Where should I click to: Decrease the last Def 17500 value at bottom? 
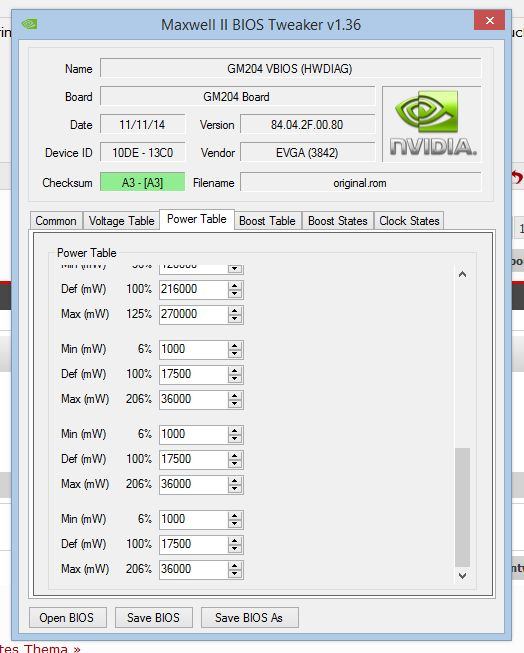pos(235,548)
